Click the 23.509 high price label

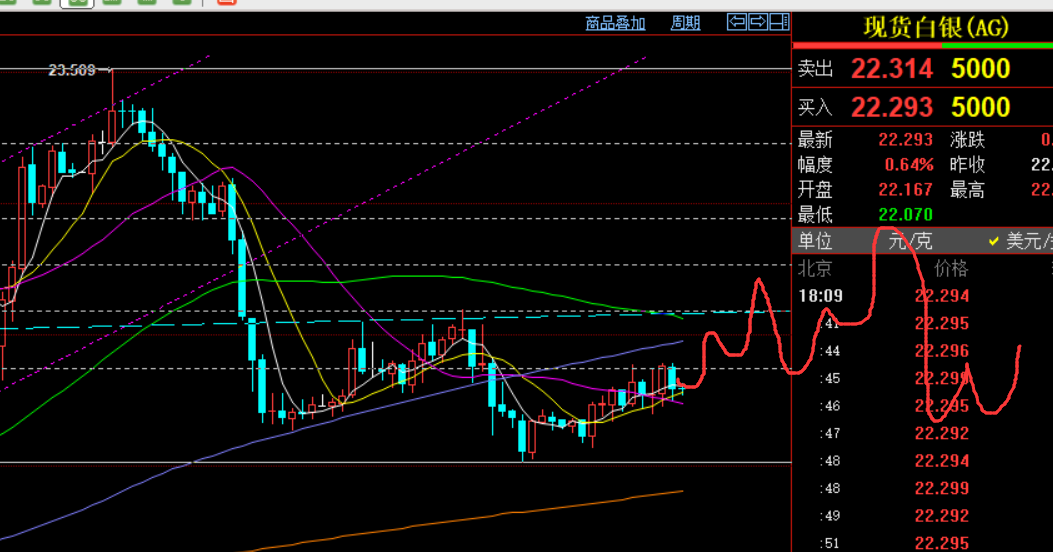tap(72, 70)
